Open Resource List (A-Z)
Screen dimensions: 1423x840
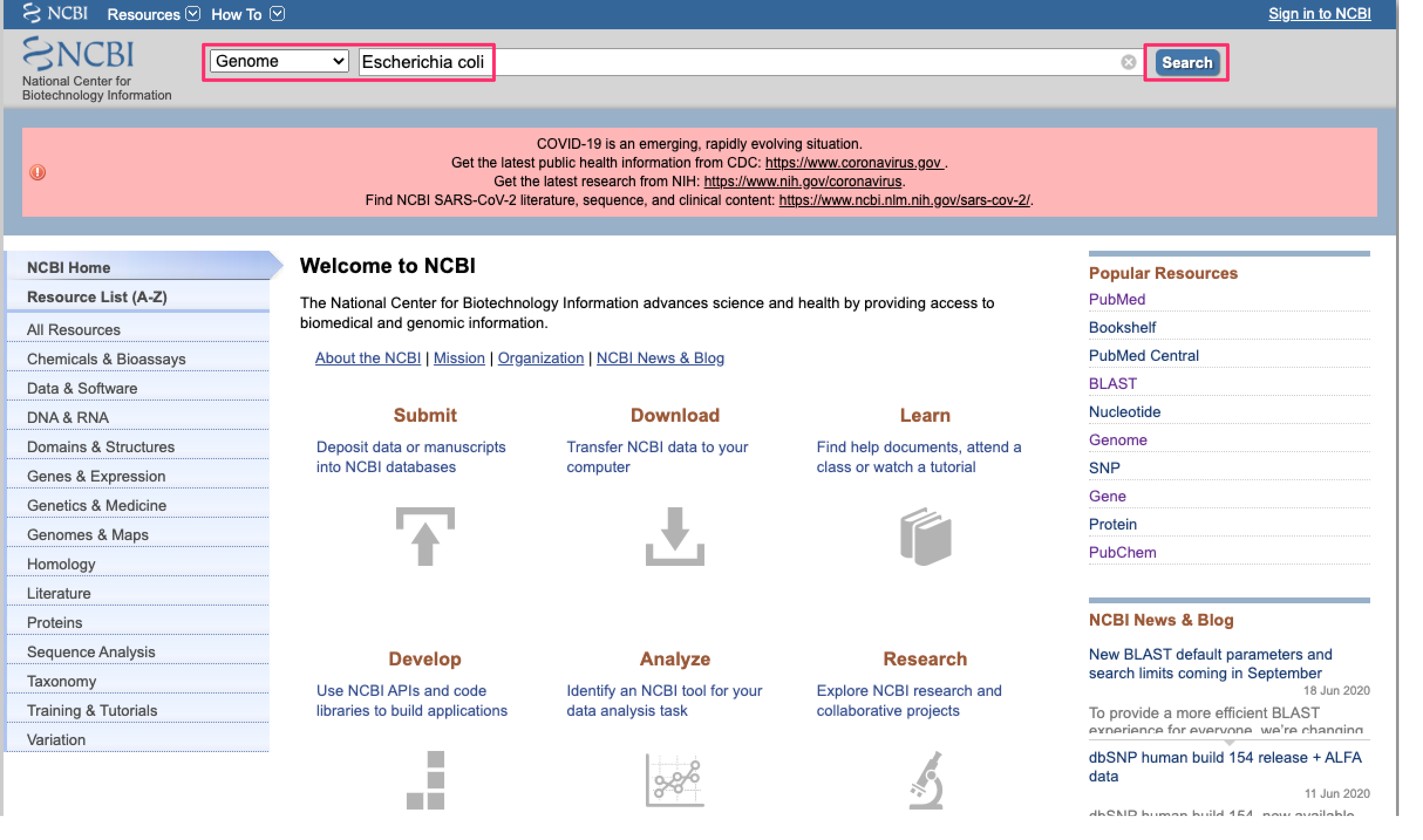138,297
